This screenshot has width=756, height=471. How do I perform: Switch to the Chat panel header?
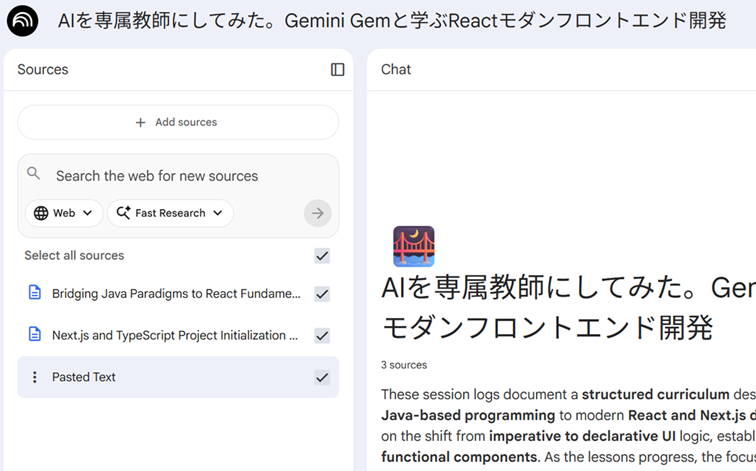pos(396,70)
